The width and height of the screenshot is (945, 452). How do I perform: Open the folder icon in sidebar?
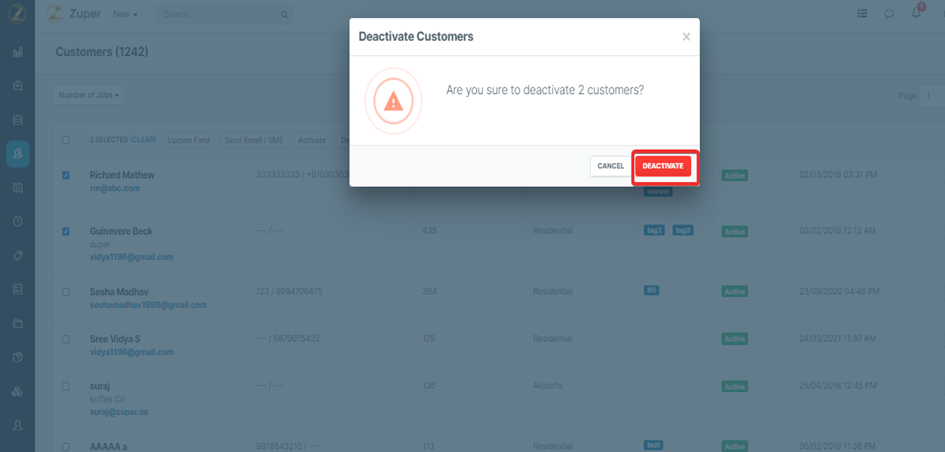[x=17, y=324]
